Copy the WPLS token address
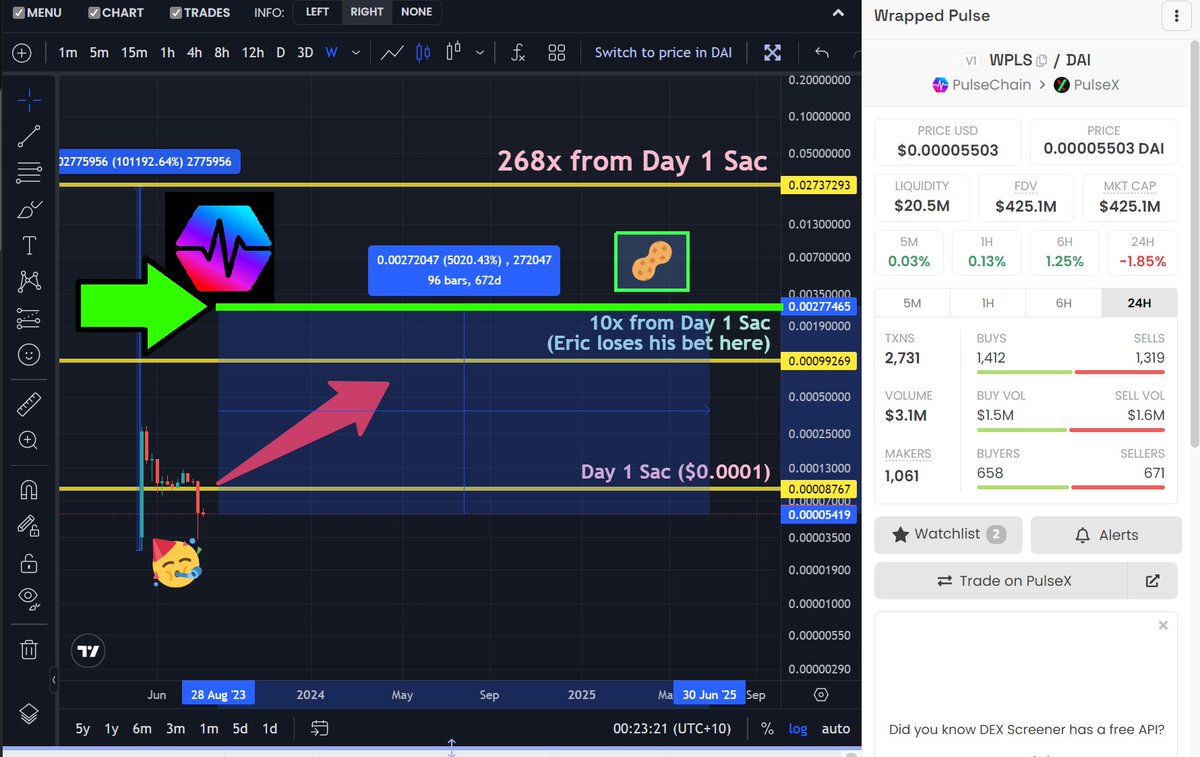The image size is (1200, 757). [x=1041, y=60]
